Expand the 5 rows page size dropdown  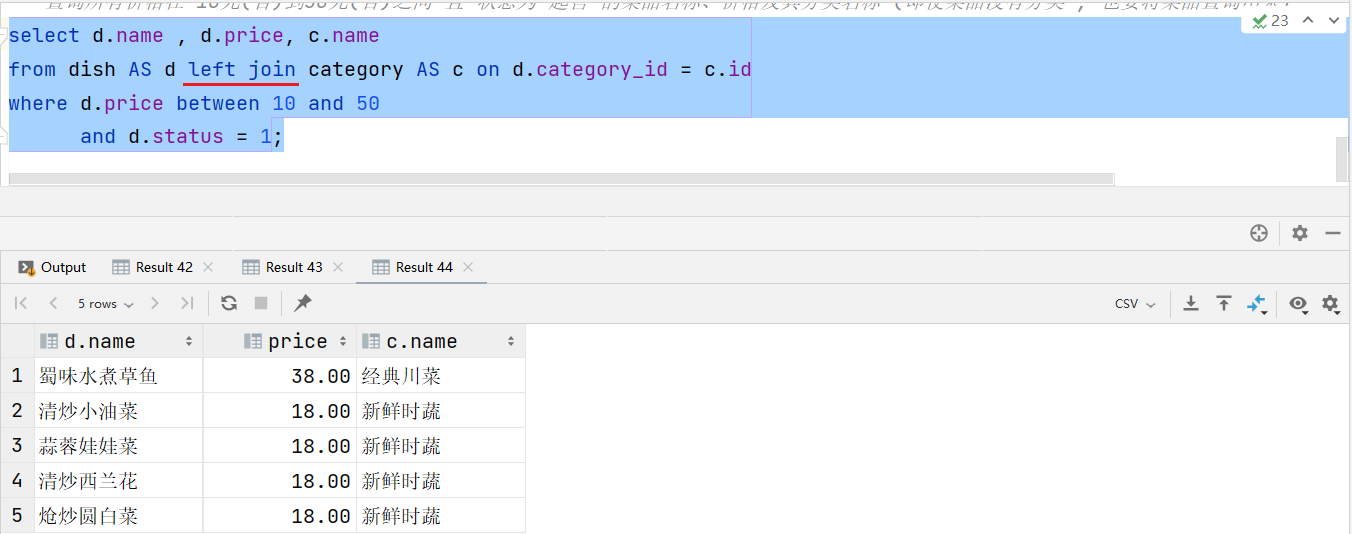coord(105,303)
